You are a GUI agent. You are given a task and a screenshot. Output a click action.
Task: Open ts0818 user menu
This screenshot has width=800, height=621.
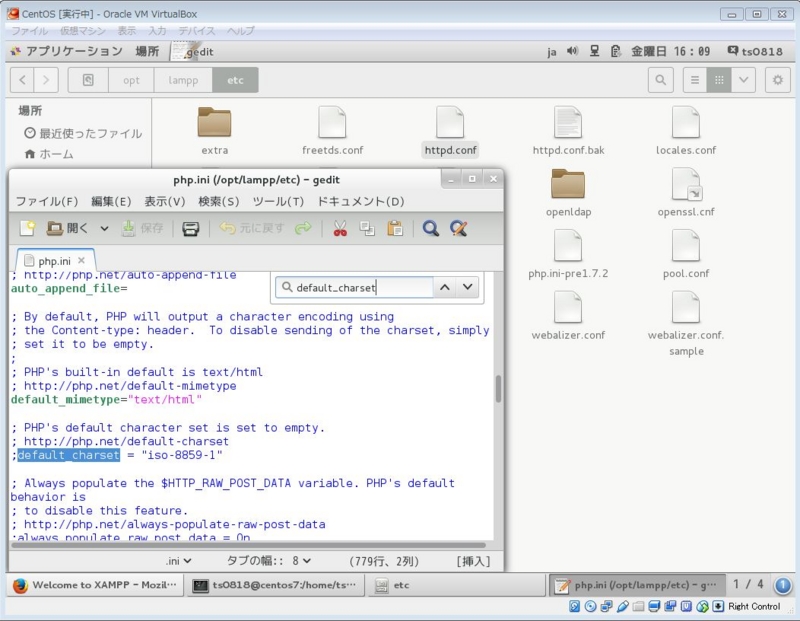755,51
